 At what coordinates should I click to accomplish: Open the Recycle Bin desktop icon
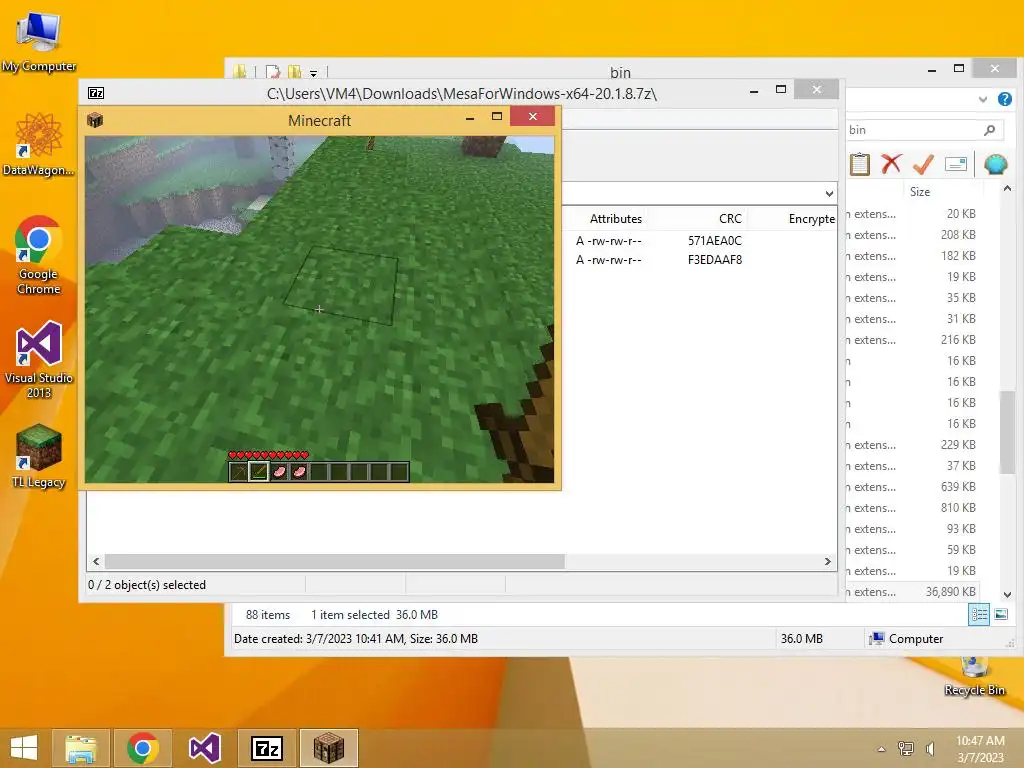point(974,676)
